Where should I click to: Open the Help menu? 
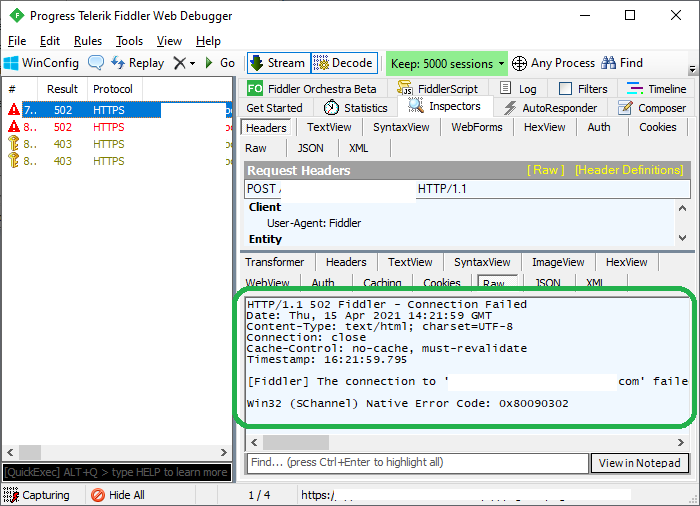pyautogui.click(x=208, y=41)
